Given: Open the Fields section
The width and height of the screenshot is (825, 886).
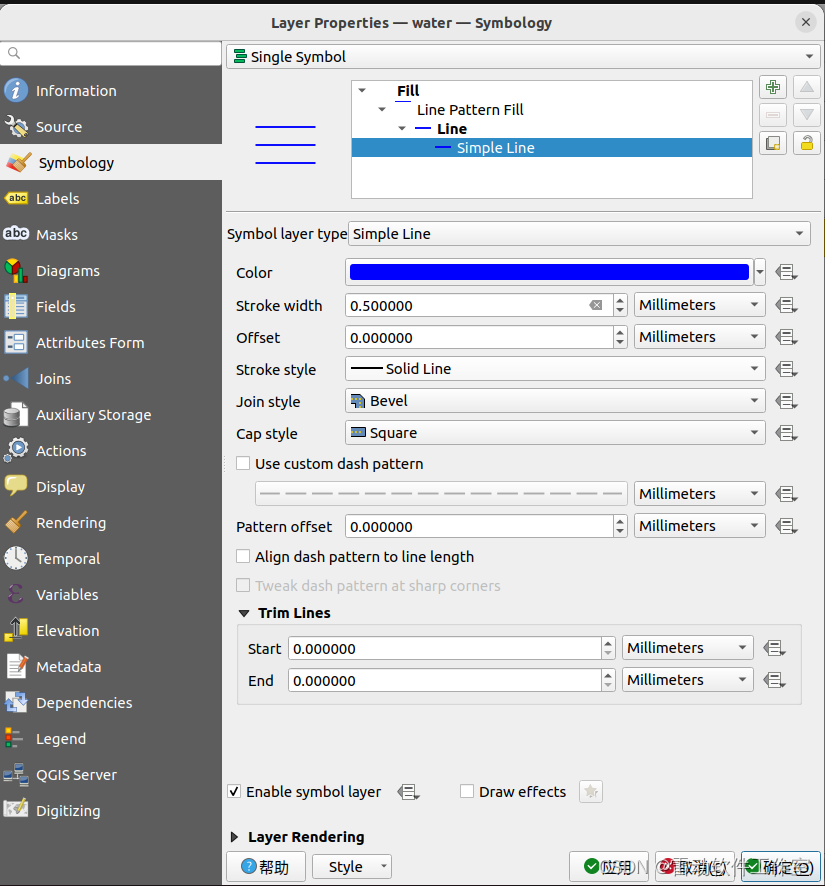Looking at the screenshot, I should (x=111, y=307).
